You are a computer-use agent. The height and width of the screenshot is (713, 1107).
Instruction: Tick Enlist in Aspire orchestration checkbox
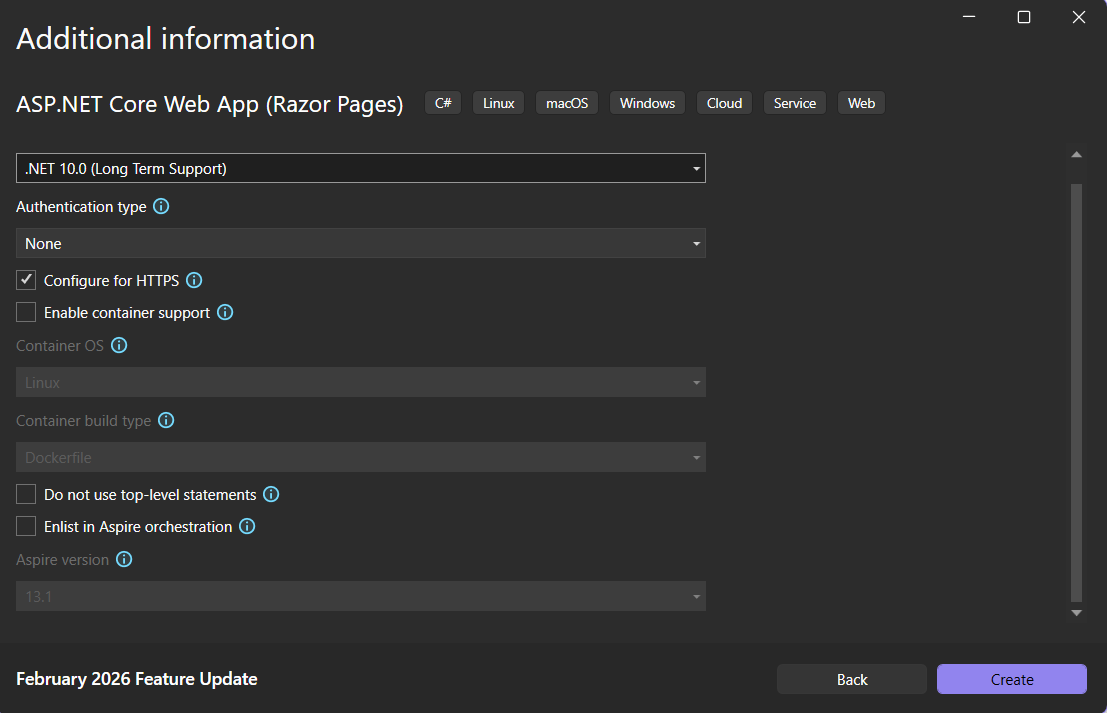[x=26, y=527]
